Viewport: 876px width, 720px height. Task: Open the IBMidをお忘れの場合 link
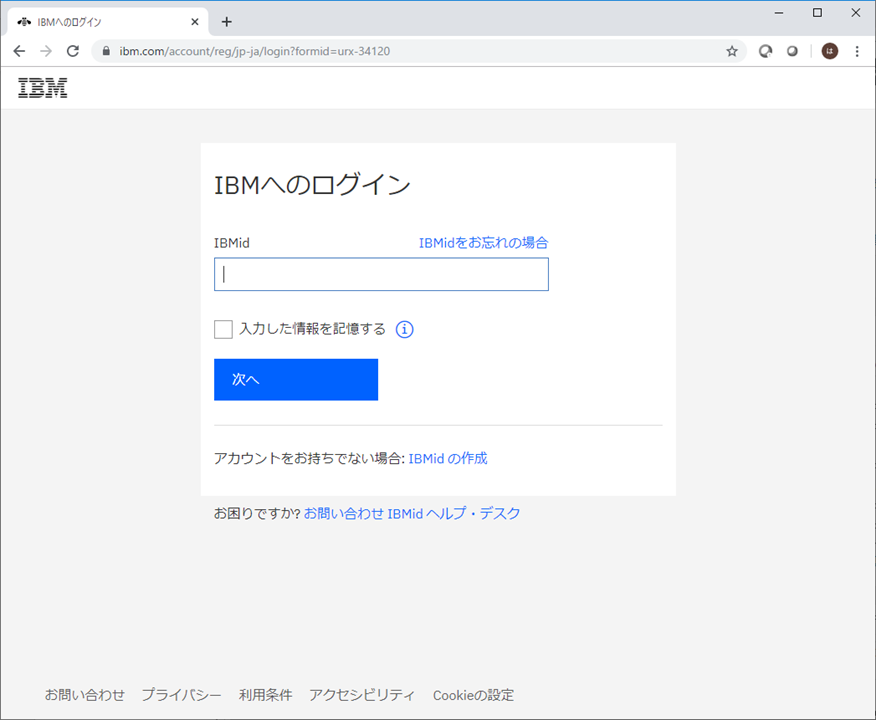coord(483,242)
